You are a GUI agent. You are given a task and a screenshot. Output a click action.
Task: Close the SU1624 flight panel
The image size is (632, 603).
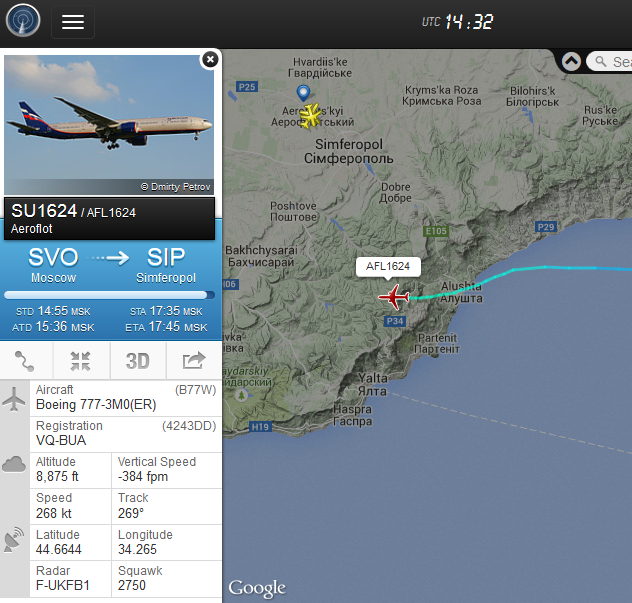tap(210, 60)
